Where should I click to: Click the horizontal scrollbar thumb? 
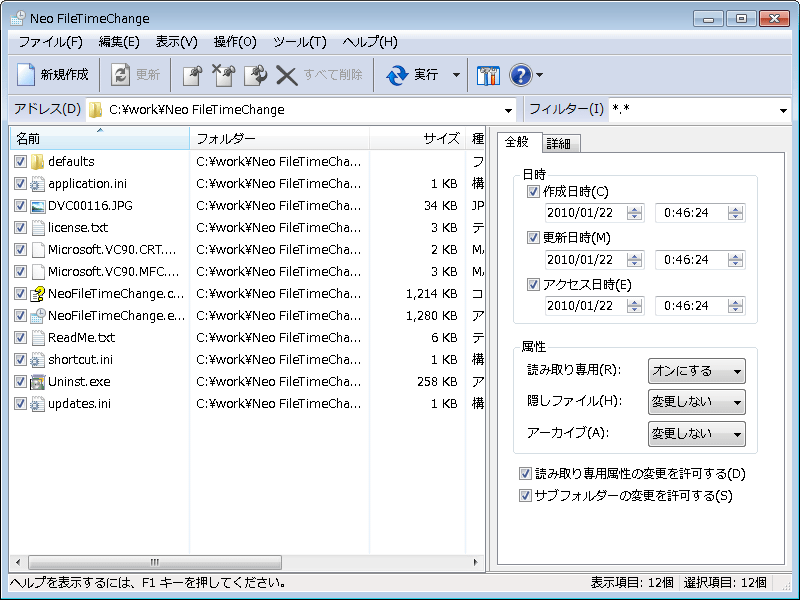[155, 562]
